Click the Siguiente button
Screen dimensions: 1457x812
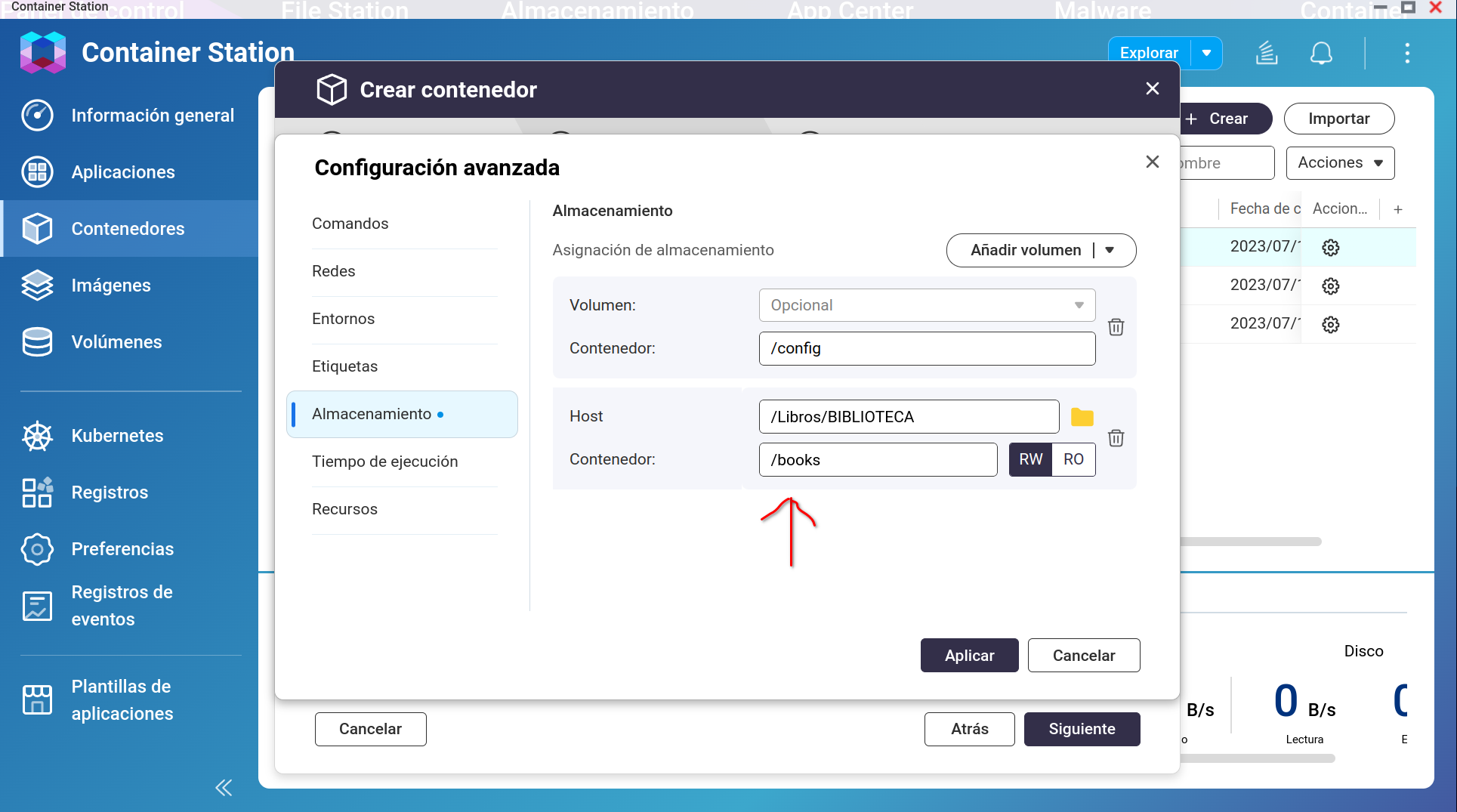pos(1082,729)
